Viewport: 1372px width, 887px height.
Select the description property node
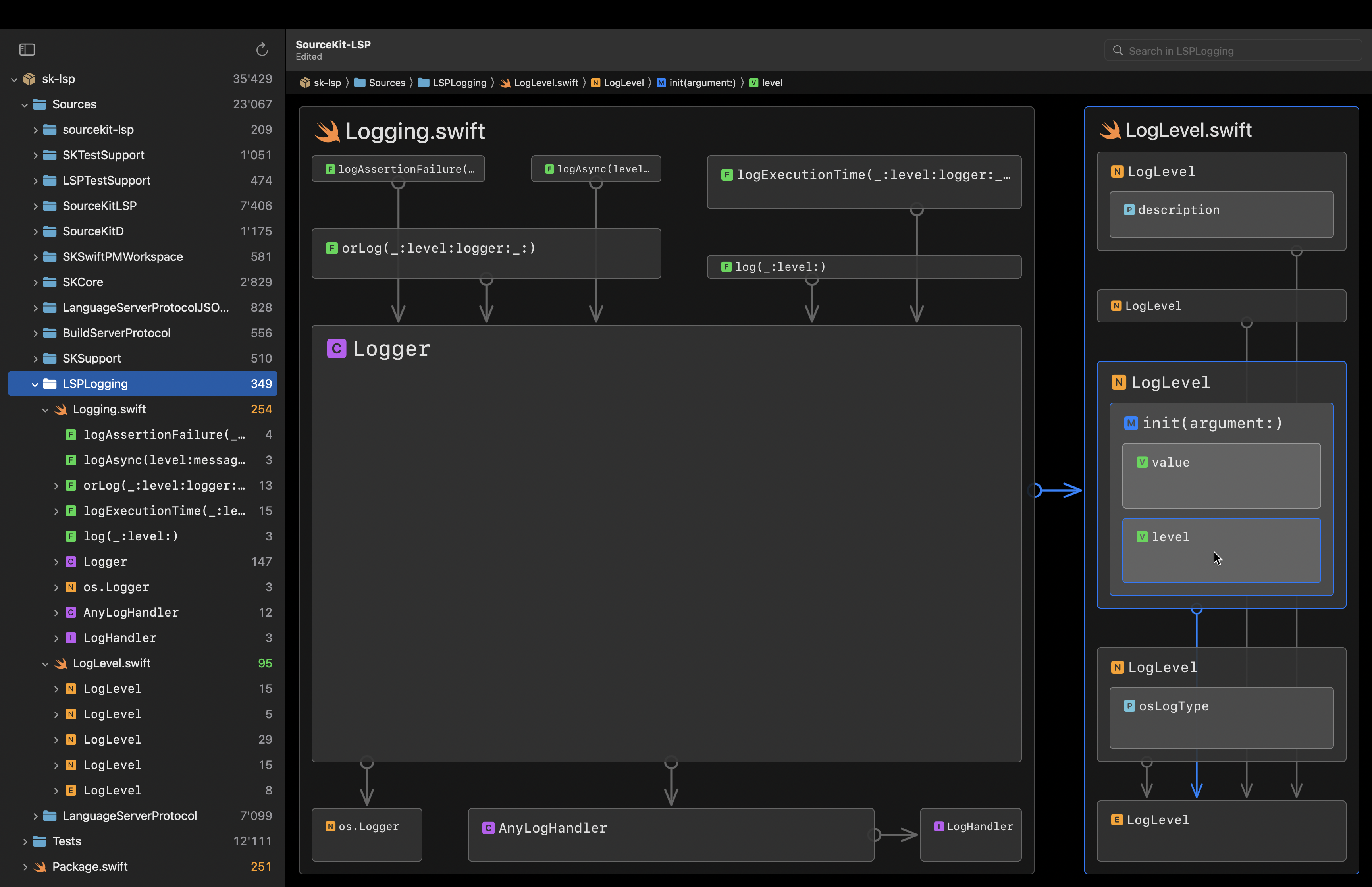1221,214
